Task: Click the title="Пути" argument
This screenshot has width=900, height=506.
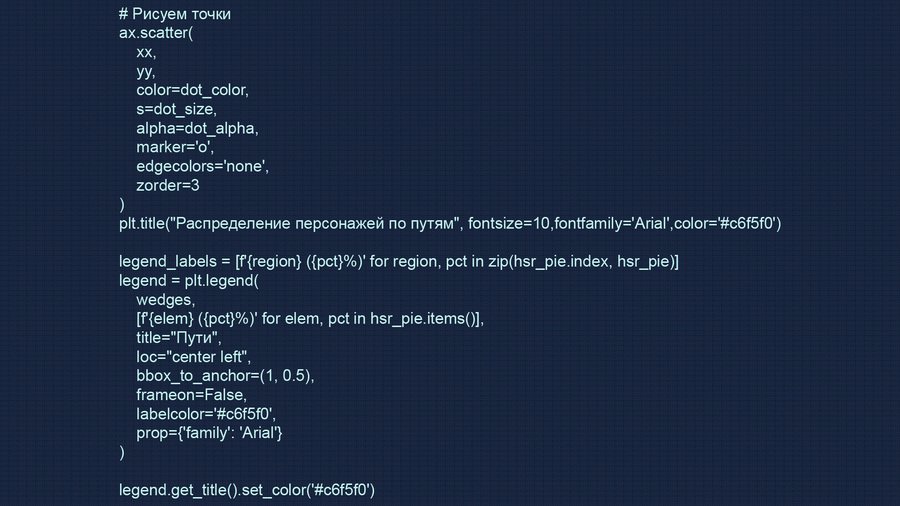Action: pyautogui.click(x=179, y=337)
